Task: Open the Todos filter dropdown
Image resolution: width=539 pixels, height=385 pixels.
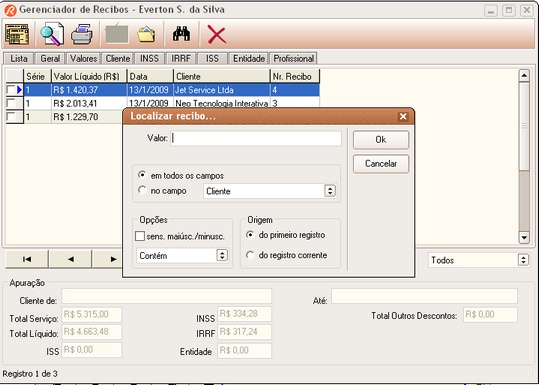Action: point(523,260)
